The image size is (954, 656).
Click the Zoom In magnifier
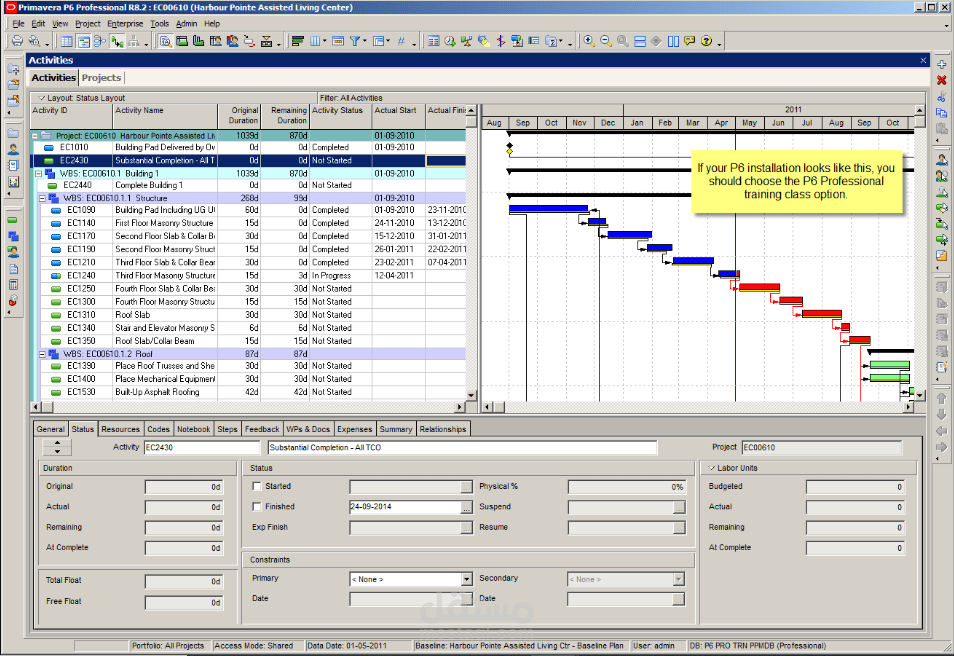click(x=589, y=41)
